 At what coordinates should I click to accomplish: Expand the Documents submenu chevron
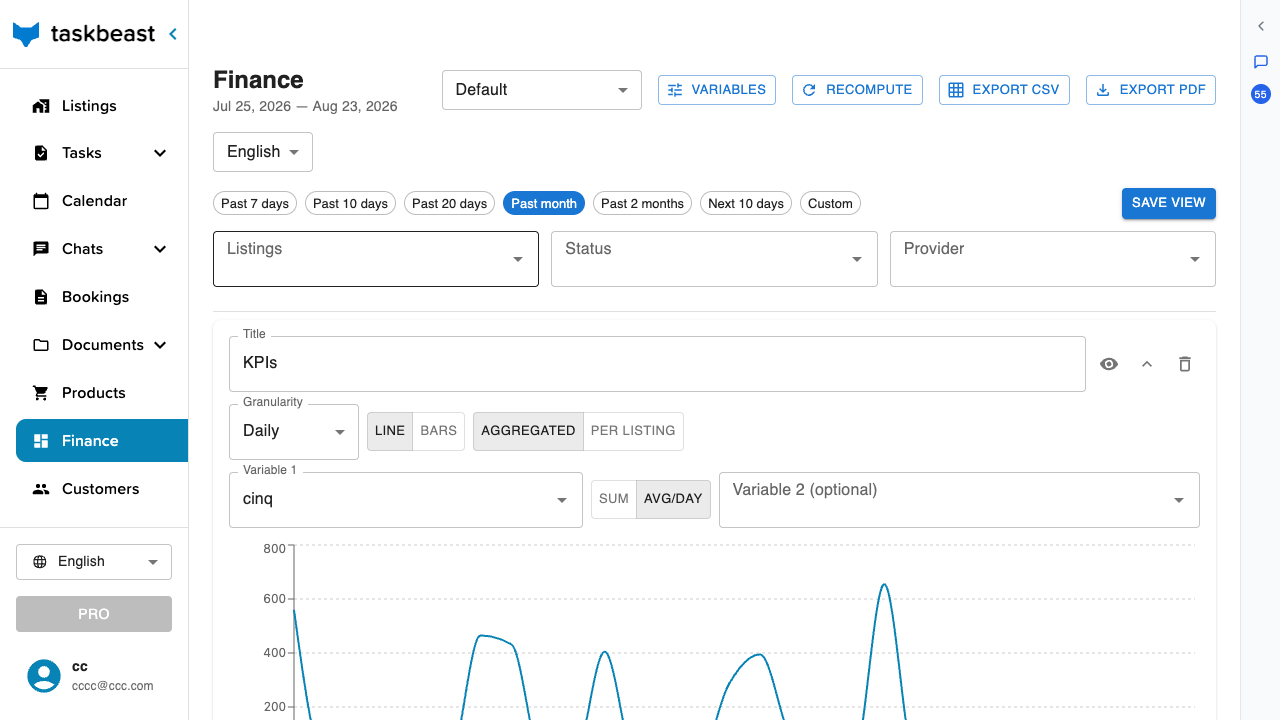pyautogui.click(x=160, y=345)
